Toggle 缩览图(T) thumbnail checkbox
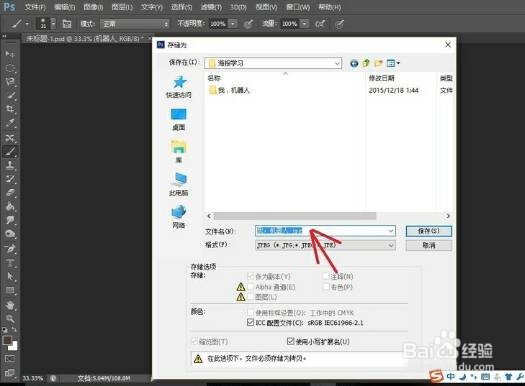Image resolution: width=525 pixels, height=386 pixels. tap(194, 341)
